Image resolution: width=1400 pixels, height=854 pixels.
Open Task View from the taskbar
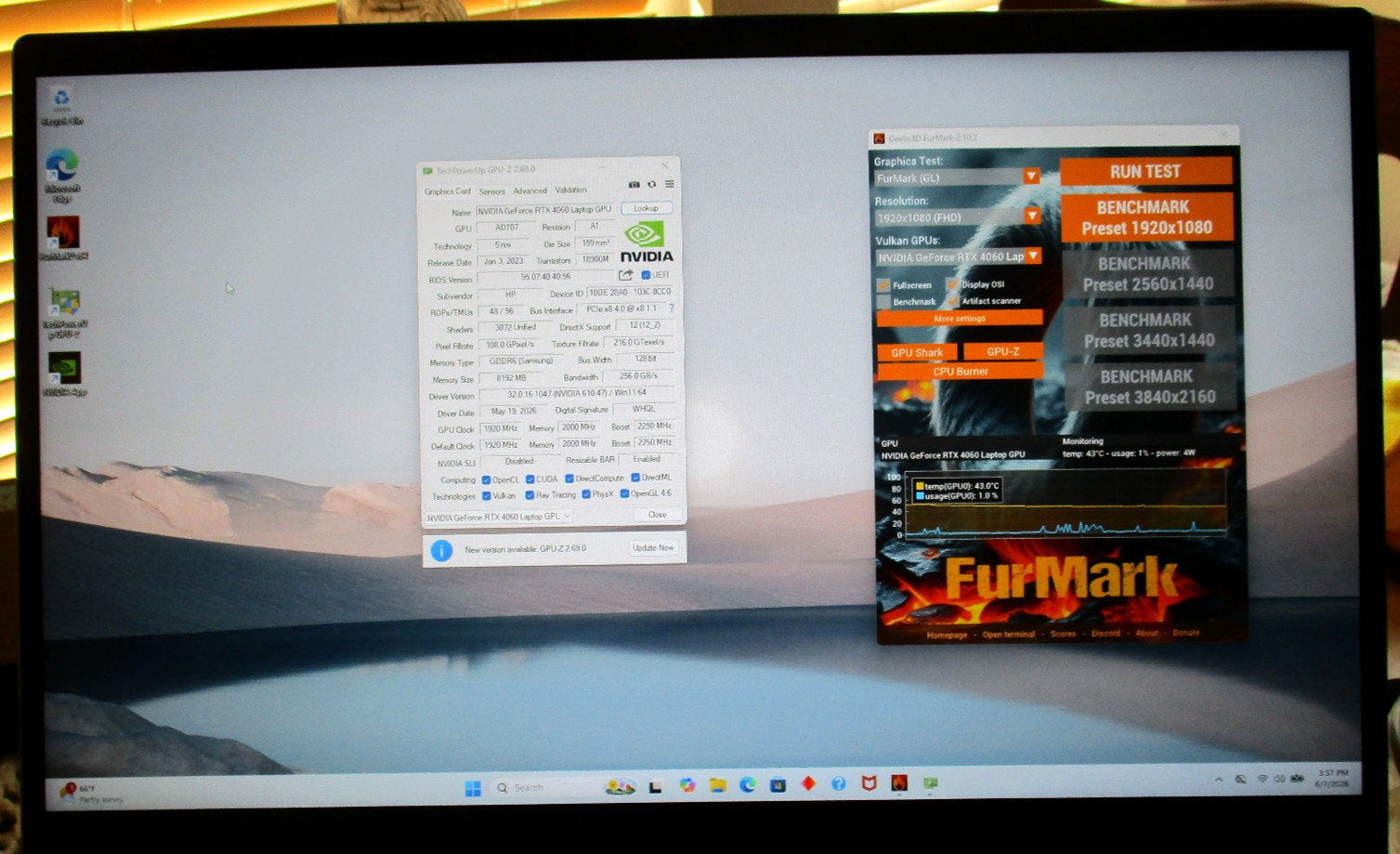[x=655, y=787]
